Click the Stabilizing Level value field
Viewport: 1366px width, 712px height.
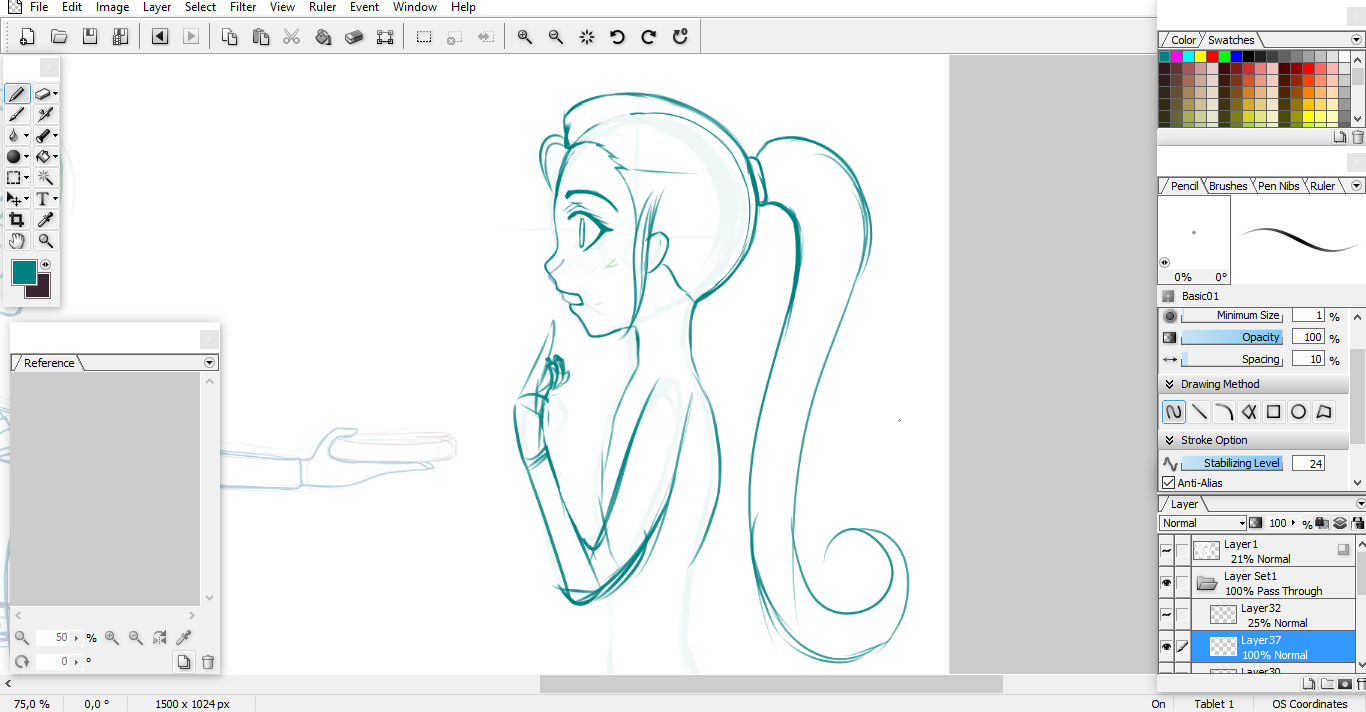coord(1307,463)
